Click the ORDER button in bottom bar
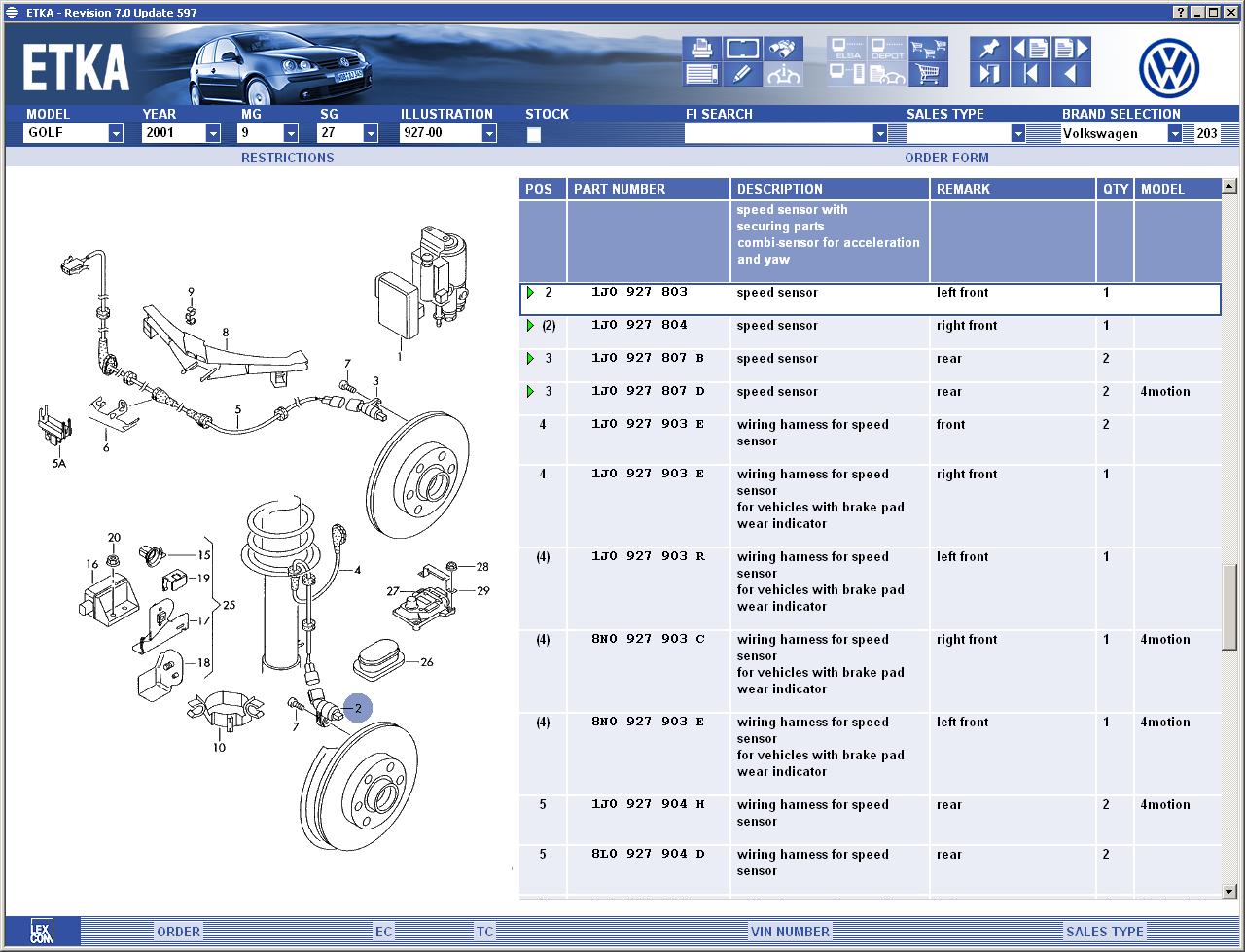1245x952 pixels. click(179, 932)
